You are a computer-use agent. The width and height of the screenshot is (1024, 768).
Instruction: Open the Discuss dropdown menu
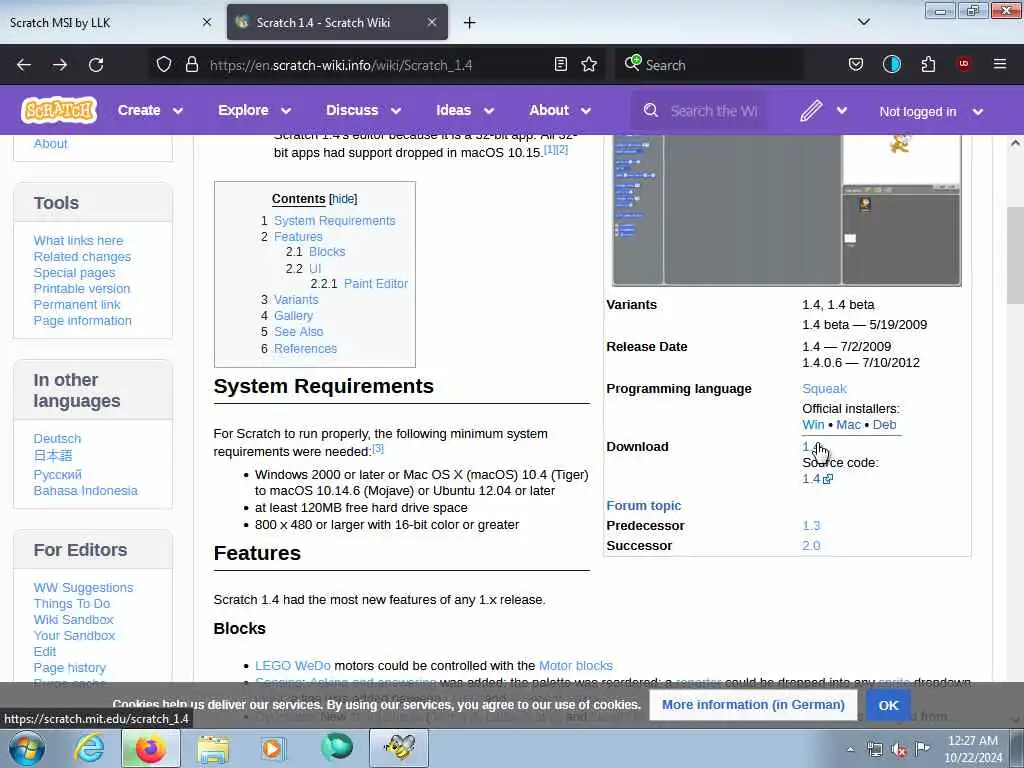364,110
